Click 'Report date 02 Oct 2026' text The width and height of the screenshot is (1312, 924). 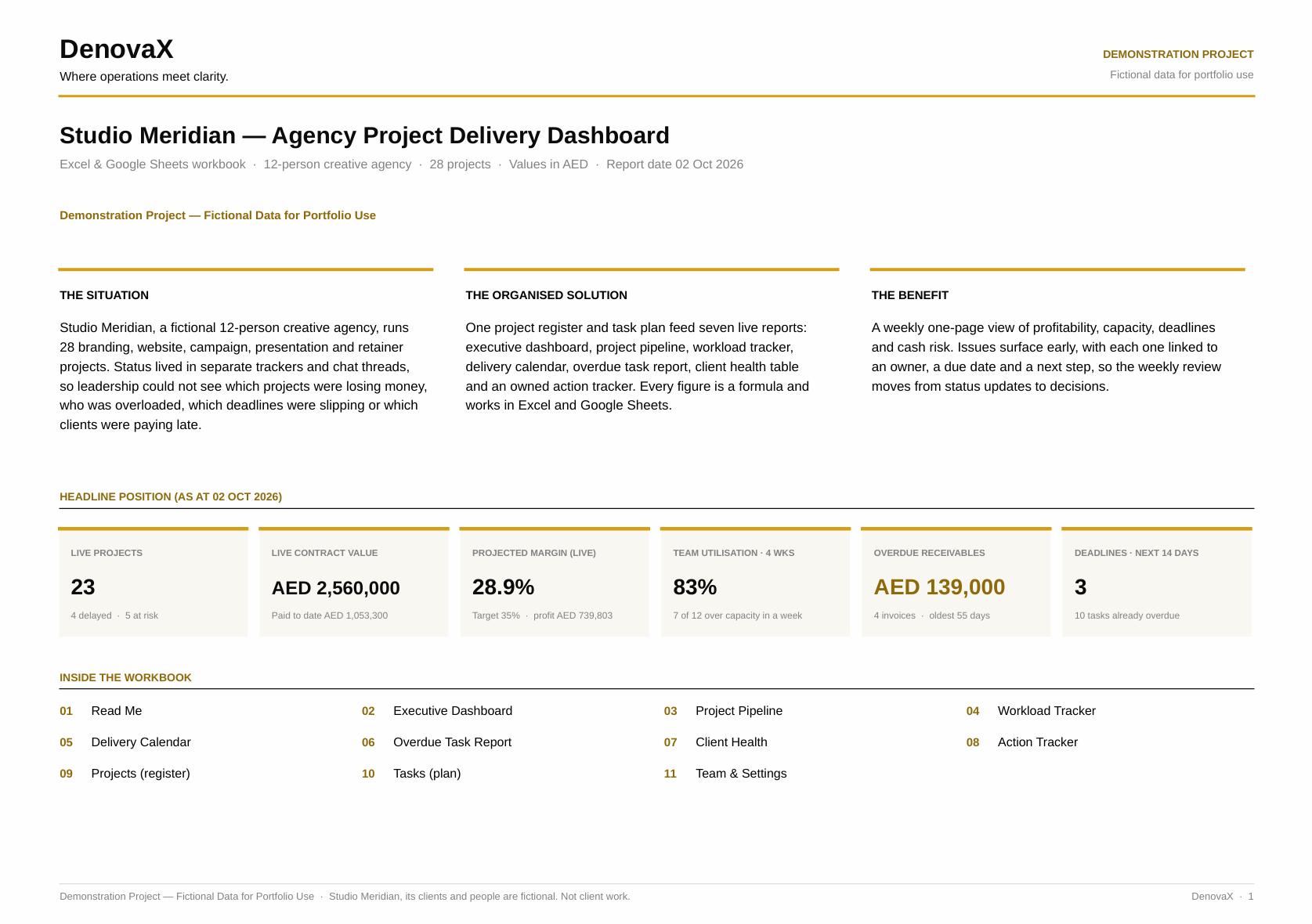[x=674, y=164]
